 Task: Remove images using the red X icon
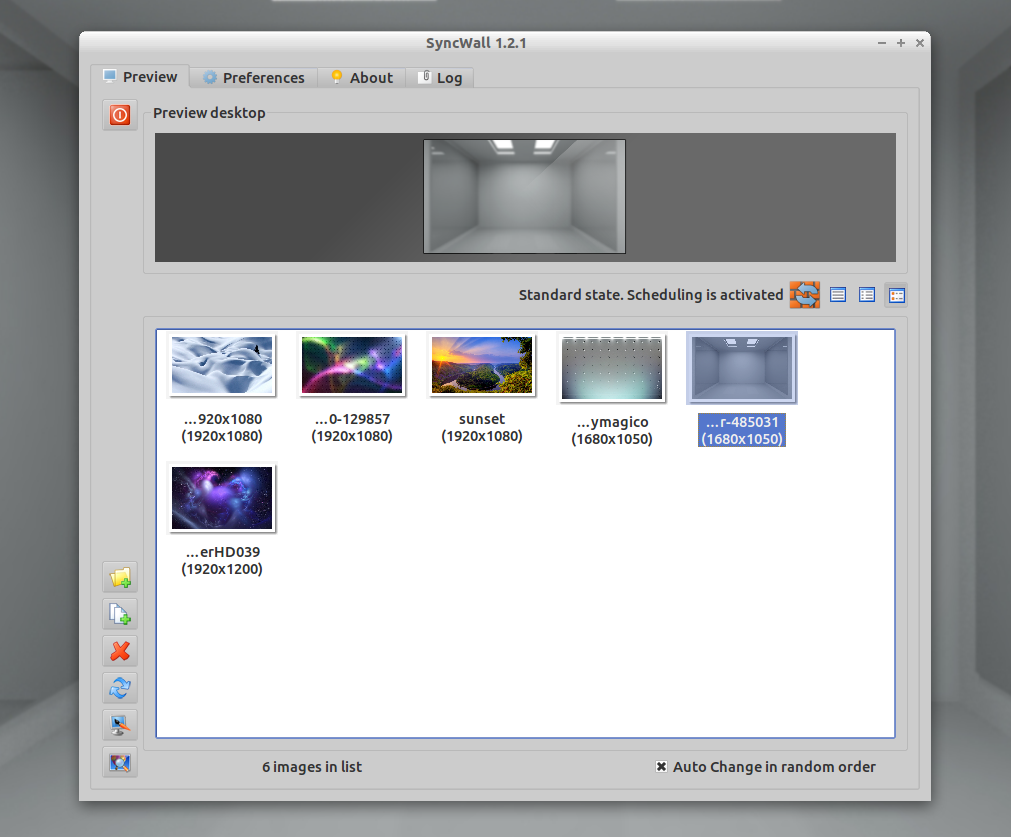point(119,651)
